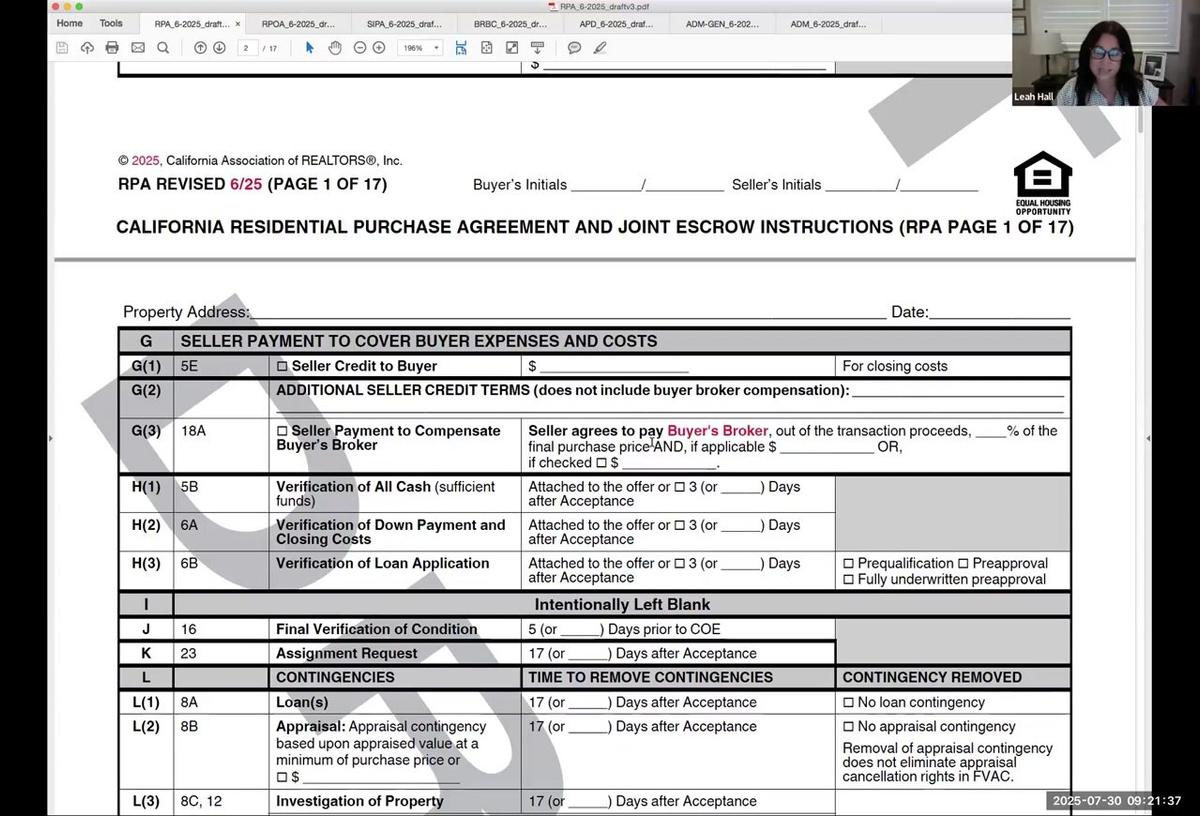
Task: Click 'Final Verification of Condition' text
Action: [x=377, y=629]
